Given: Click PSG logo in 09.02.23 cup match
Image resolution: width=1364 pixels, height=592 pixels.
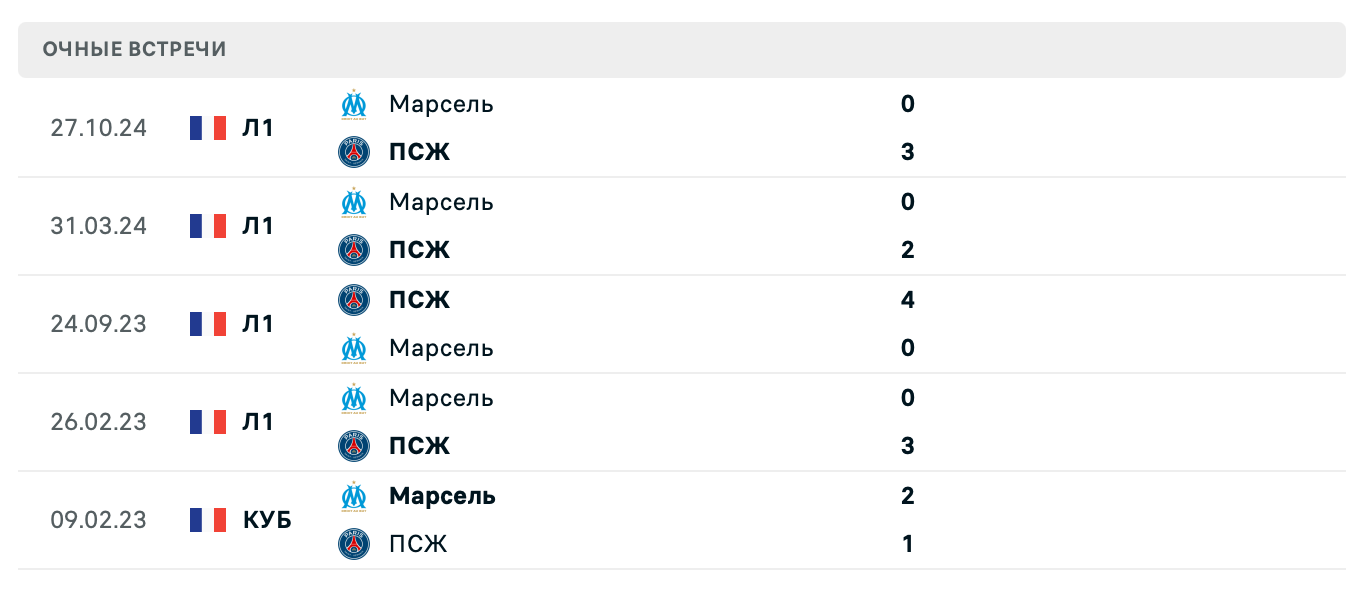Looking at the screenshot, I should pyautogui.click(x=354, y=544).
